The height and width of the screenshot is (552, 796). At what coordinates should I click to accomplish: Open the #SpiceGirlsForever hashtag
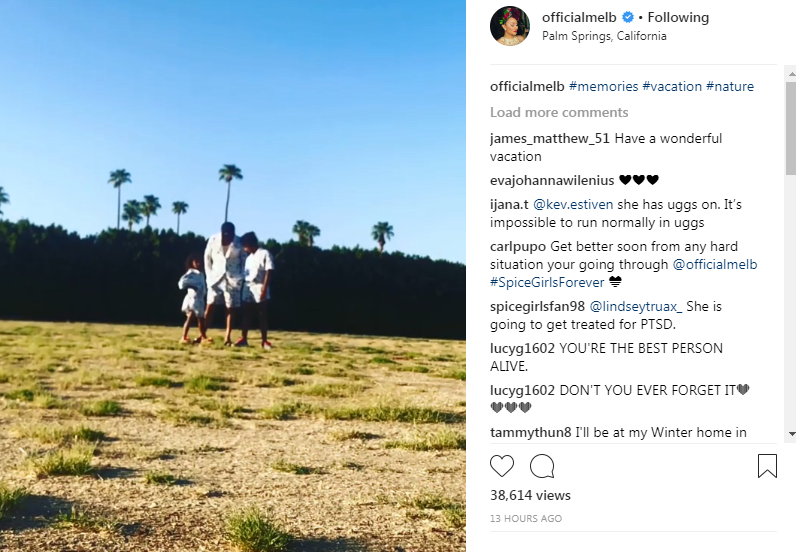(x=547, y=282)
